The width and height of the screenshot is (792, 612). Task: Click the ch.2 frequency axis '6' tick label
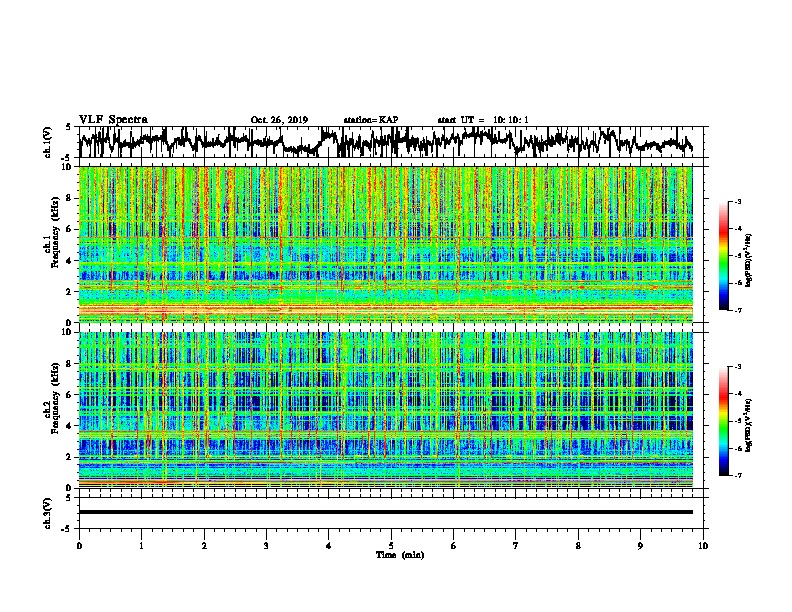[70, 394]
